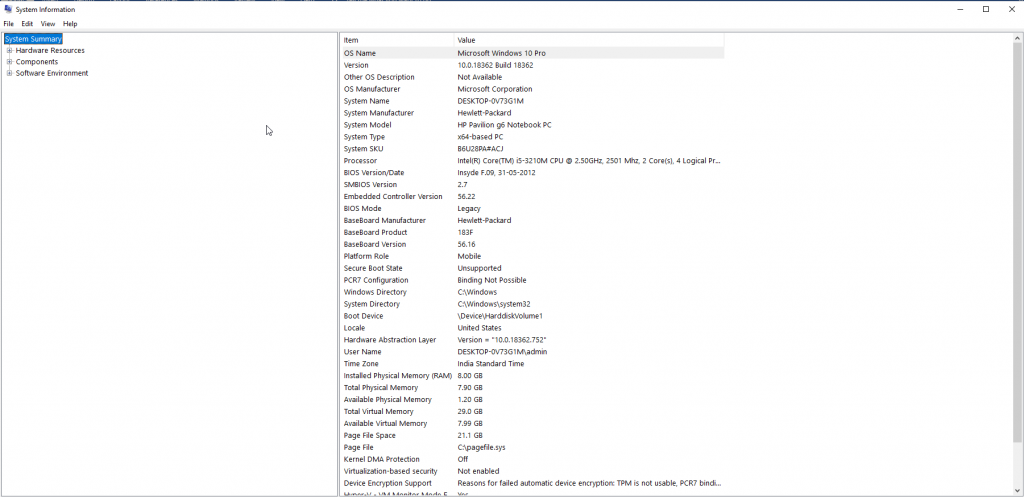Click the scroll up arrow of details pane

pos(1018,38)
